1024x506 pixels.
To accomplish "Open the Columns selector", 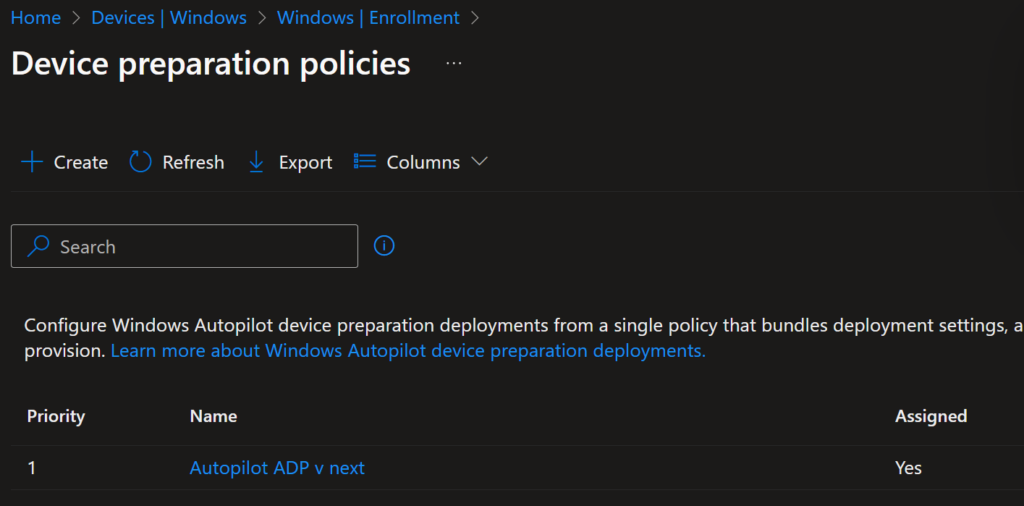I will (421, 162).
